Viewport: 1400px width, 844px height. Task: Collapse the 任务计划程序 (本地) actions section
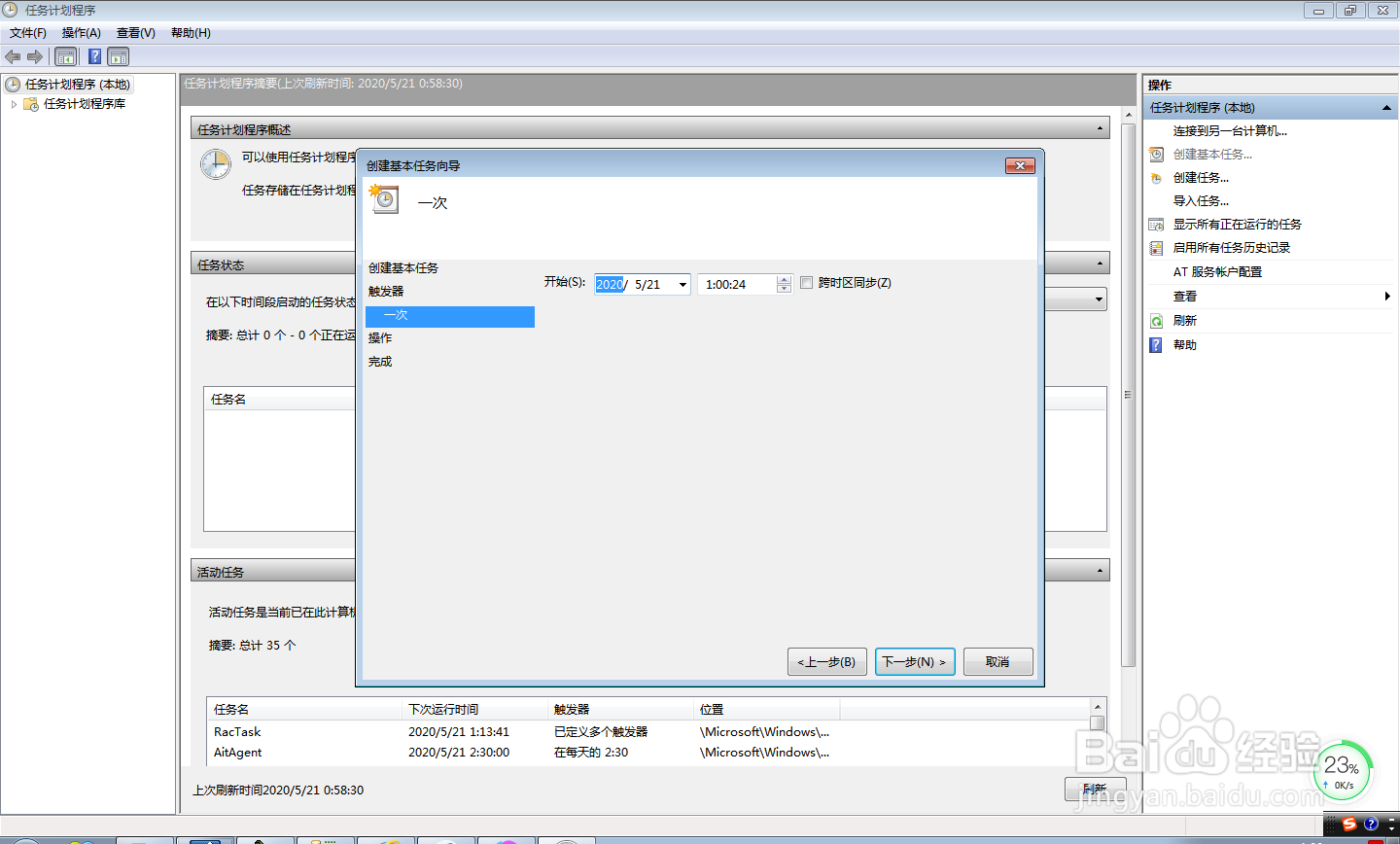coord(1388,107)
